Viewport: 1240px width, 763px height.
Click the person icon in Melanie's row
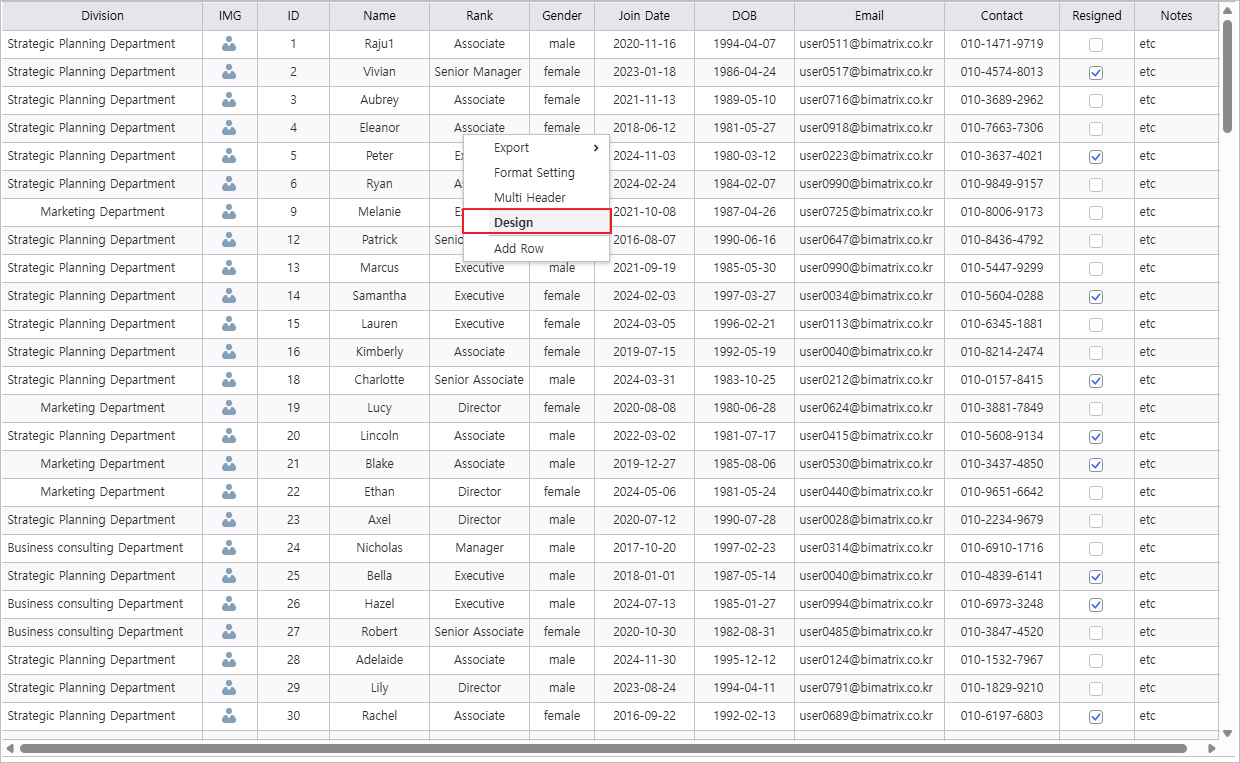click(229, 212)
